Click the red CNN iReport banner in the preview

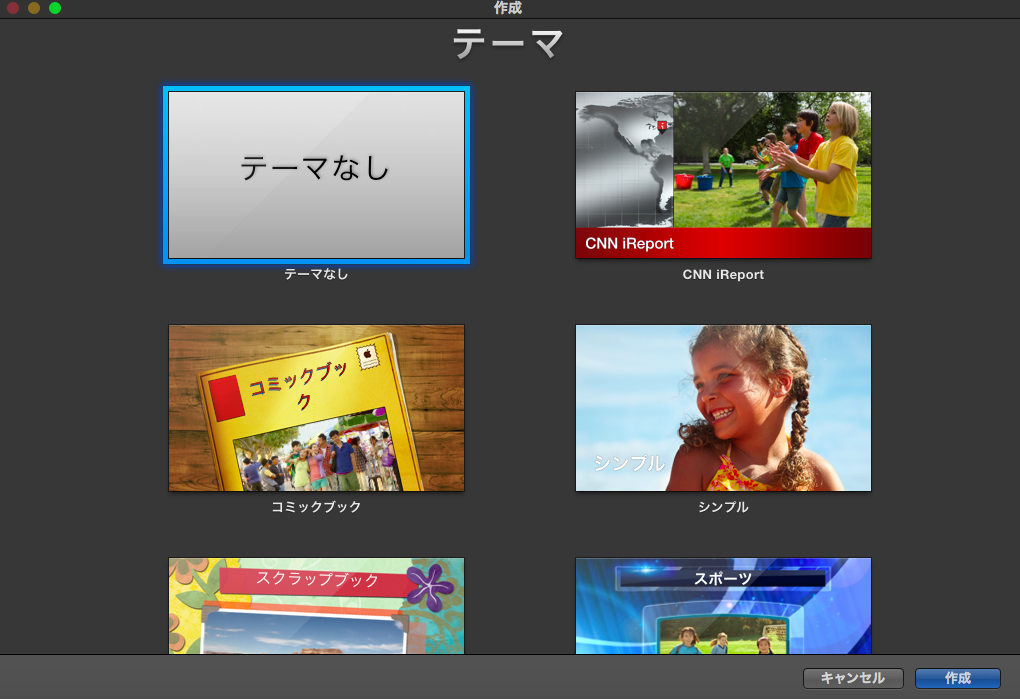(x=723, y=243)
